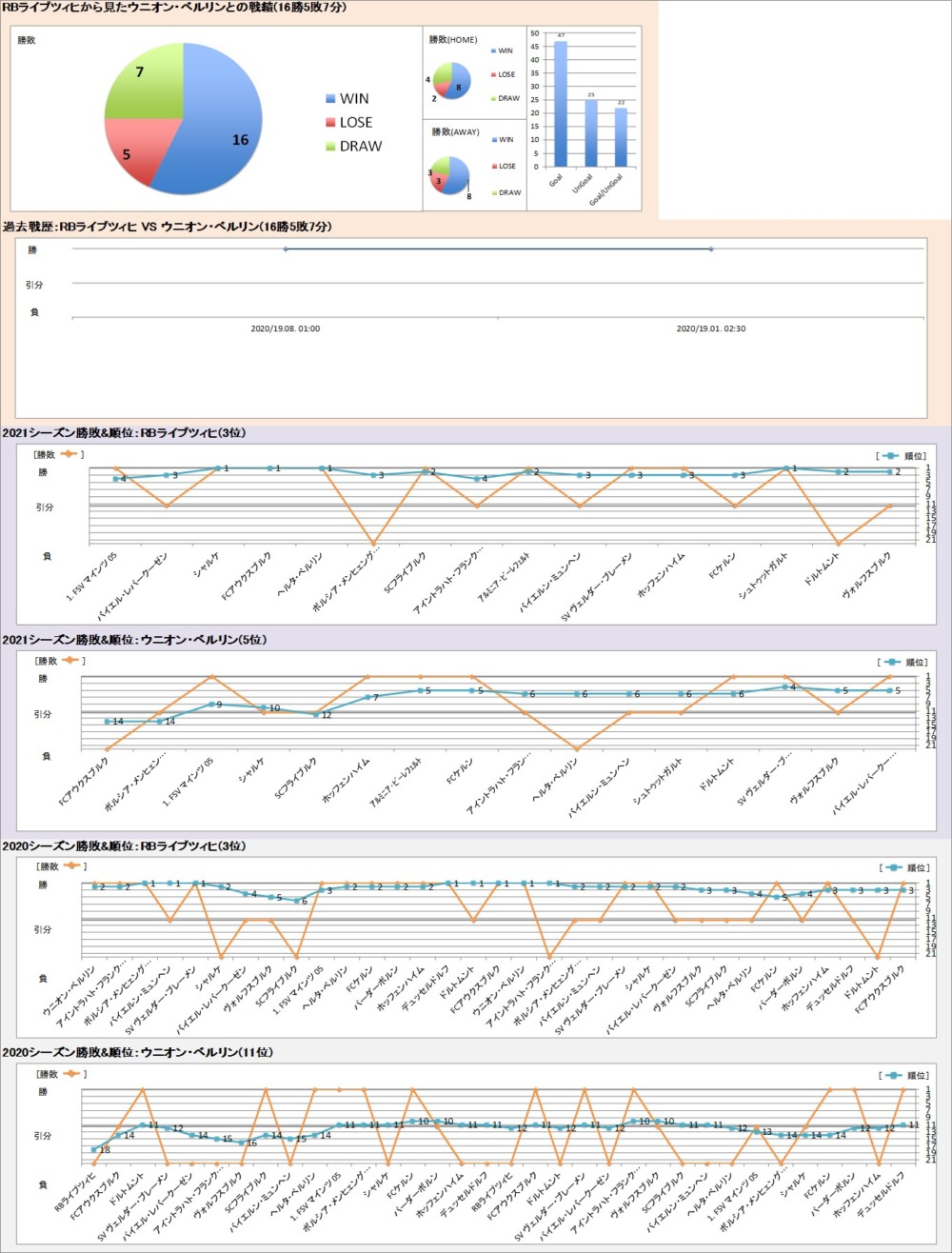Click the 順位 legend in 2021 ウニオン・ベルリン chart
Screen dimensions: 952x1253
[x=902, y=662]
